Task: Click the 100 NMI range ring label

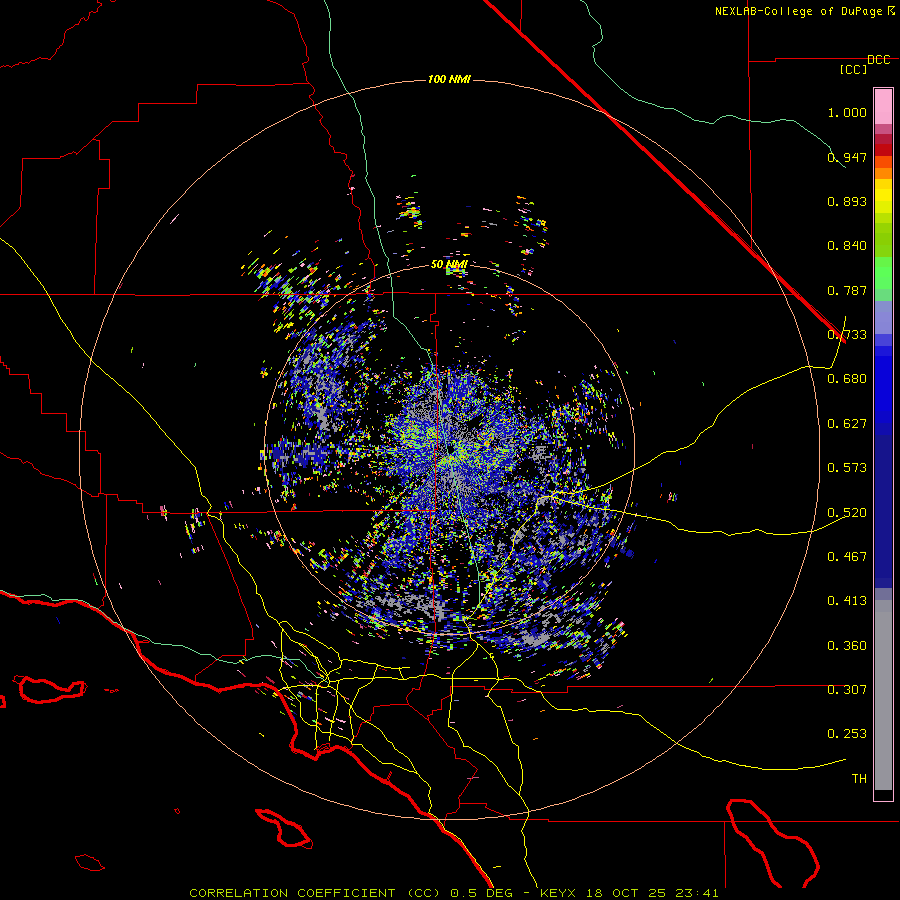Action: click(x=449, y=79)
